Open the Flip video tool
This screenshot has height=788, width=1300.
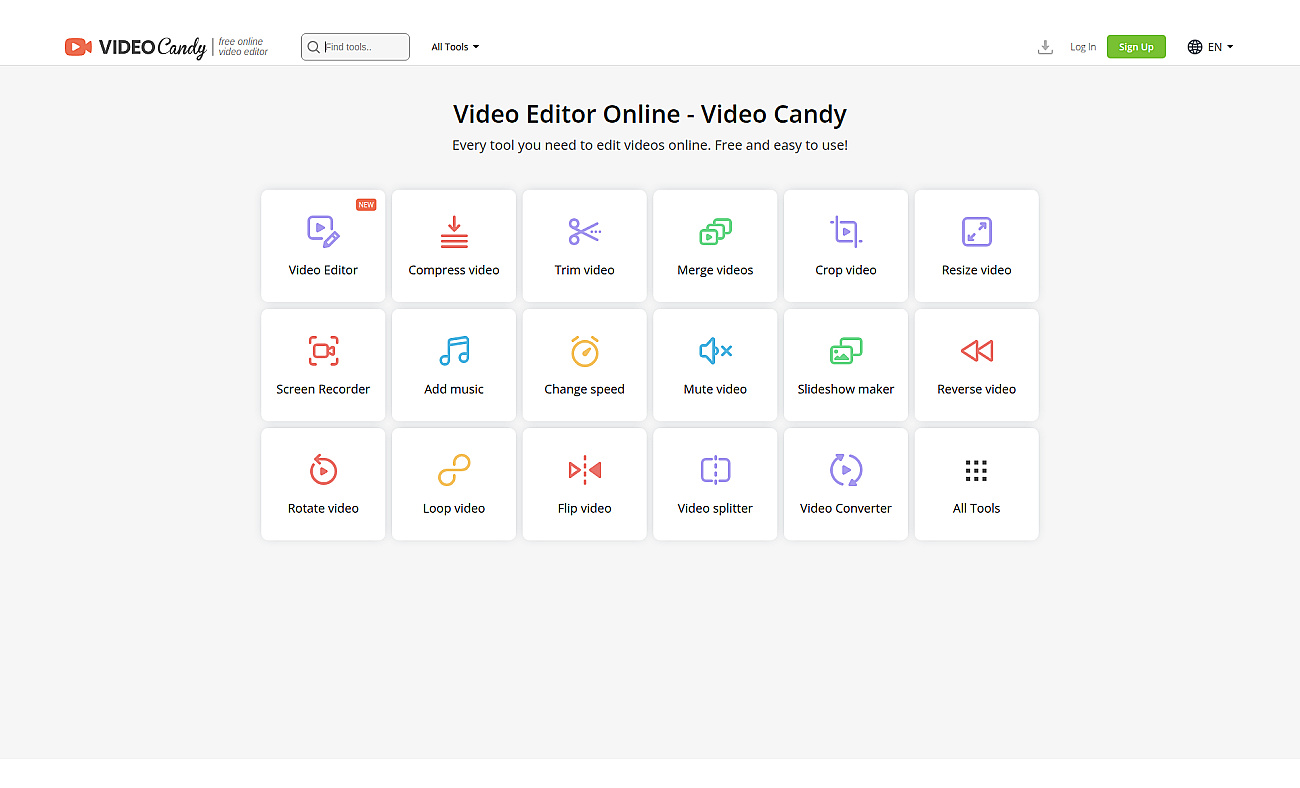[585, 484]
